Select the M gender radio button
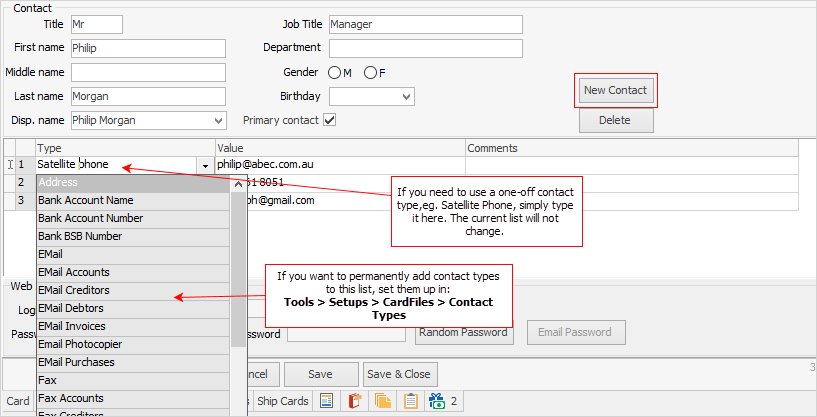 pyautogui.click(x=334, y=72)
